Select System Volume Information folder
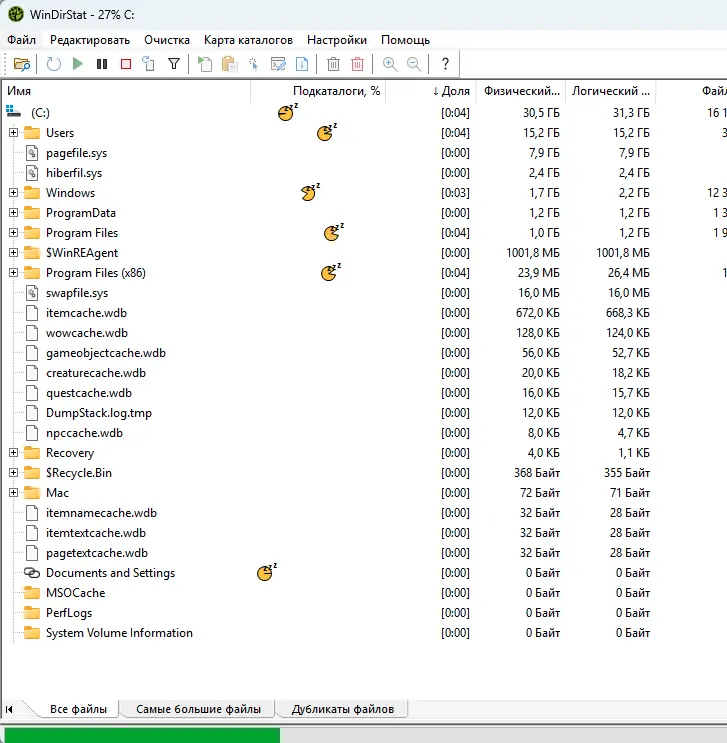Image resolution: width=727 pixels, height=743 pixels. click(x=119, y=633)
